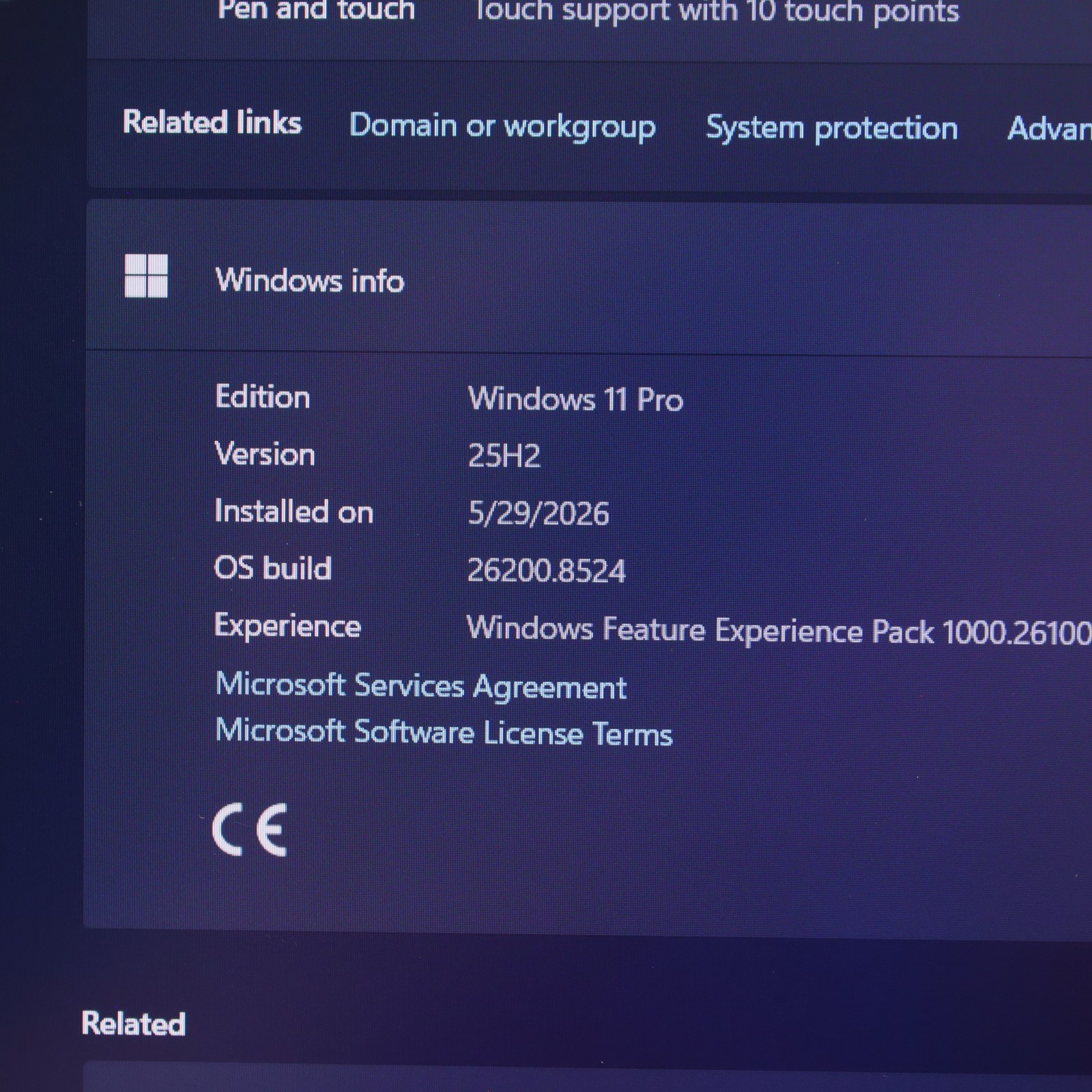Open the System protection link

pos(831,128)
